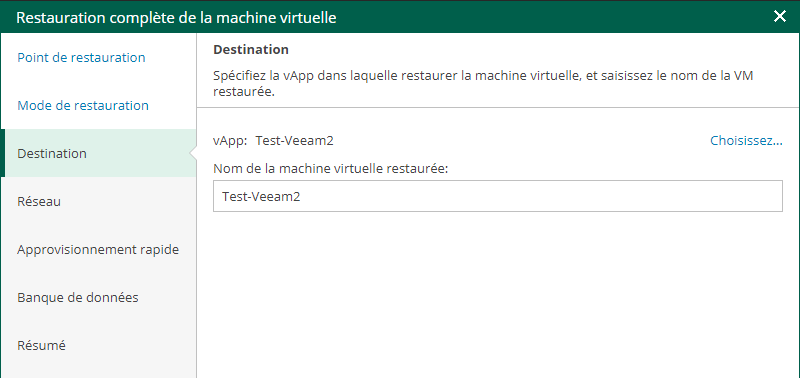Switch to Banque de données step
The width and height of the screenshot is (800, 378).
pyautogui.click(x=78, y=297)
